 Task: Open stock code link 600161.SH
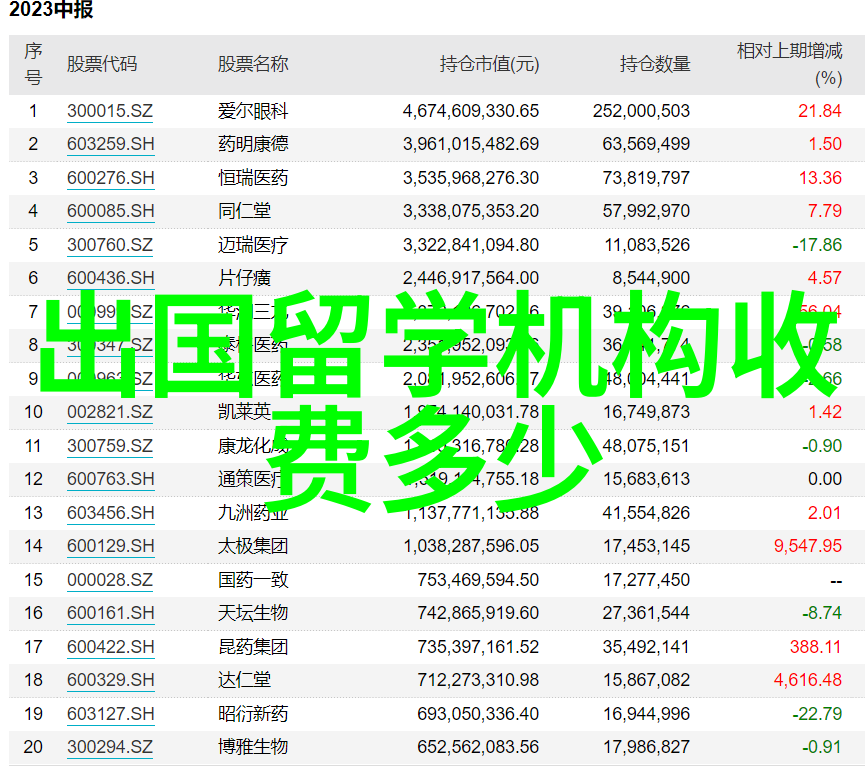pos(110,613)
